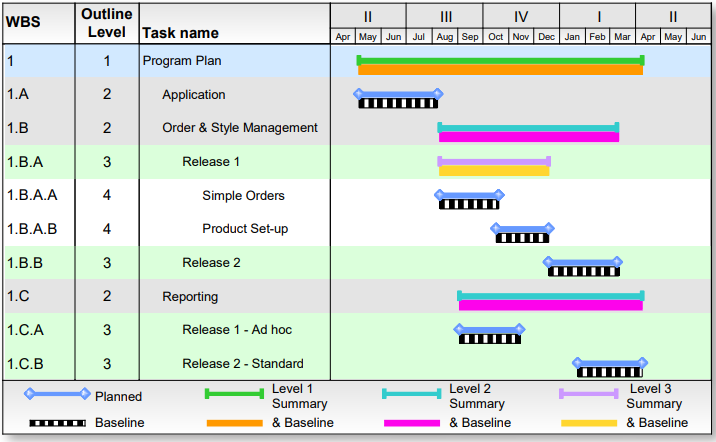716x442 pixels.
Task: Select Product Set-up planned bar
Action: click(x=522, y=228)
